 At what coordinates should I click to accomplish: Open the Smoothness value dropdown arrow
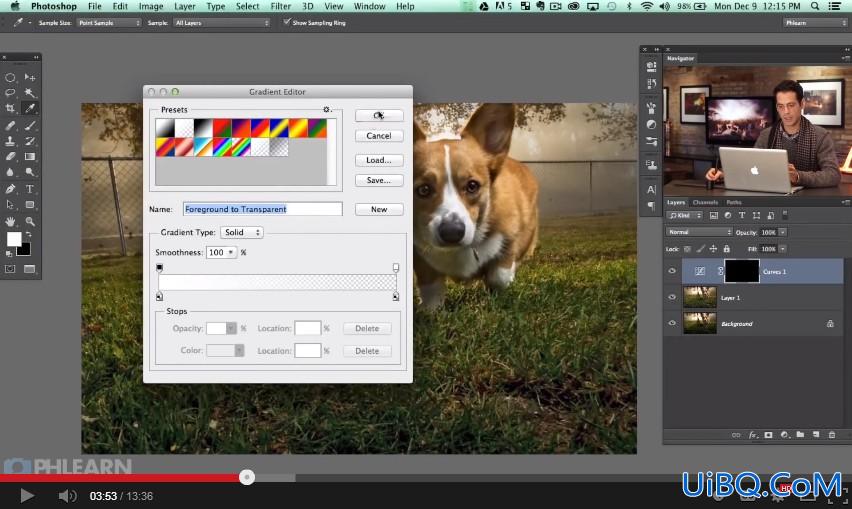231,253
